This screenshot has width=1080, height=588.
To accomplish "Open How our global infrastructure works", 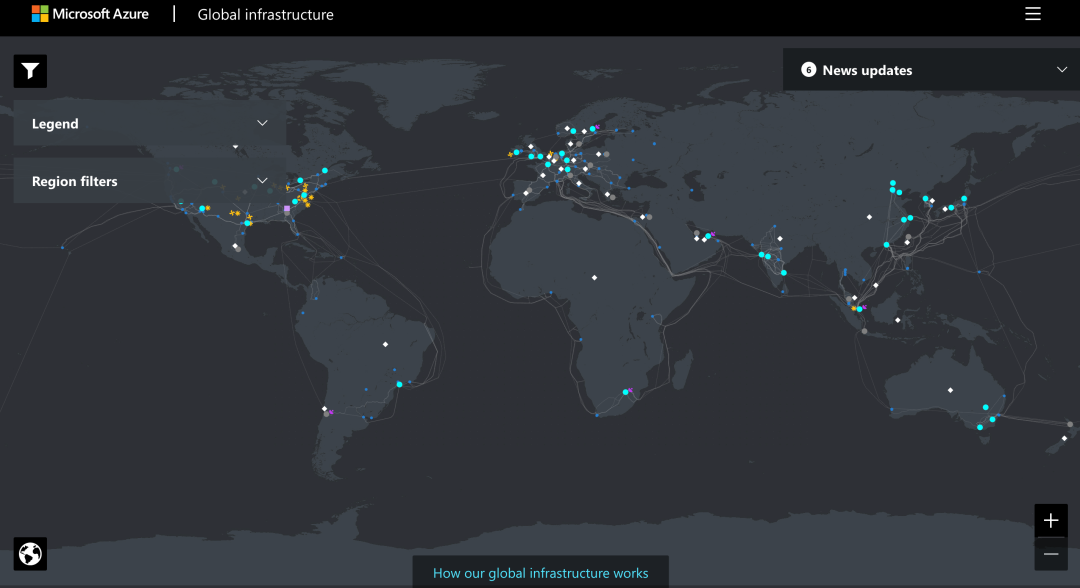I will tap(541, 573).
